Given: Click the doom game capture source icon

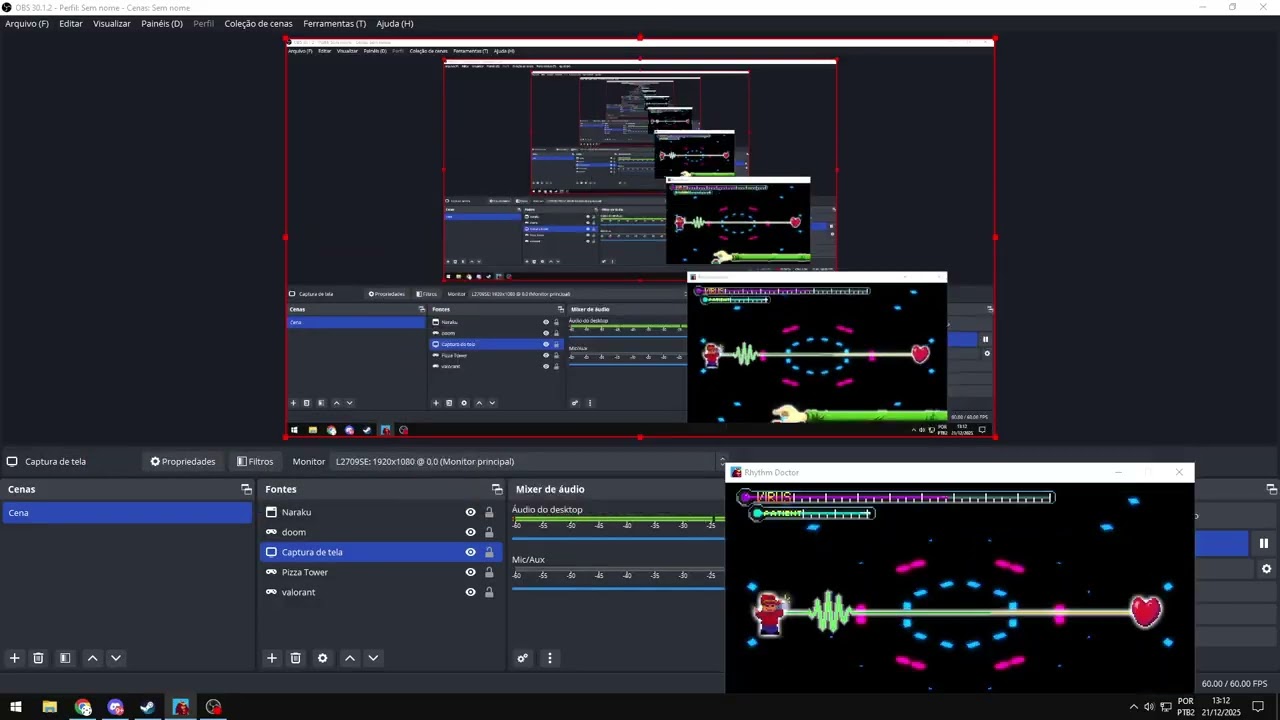Looking at the screenshot, I should (271, 532).
